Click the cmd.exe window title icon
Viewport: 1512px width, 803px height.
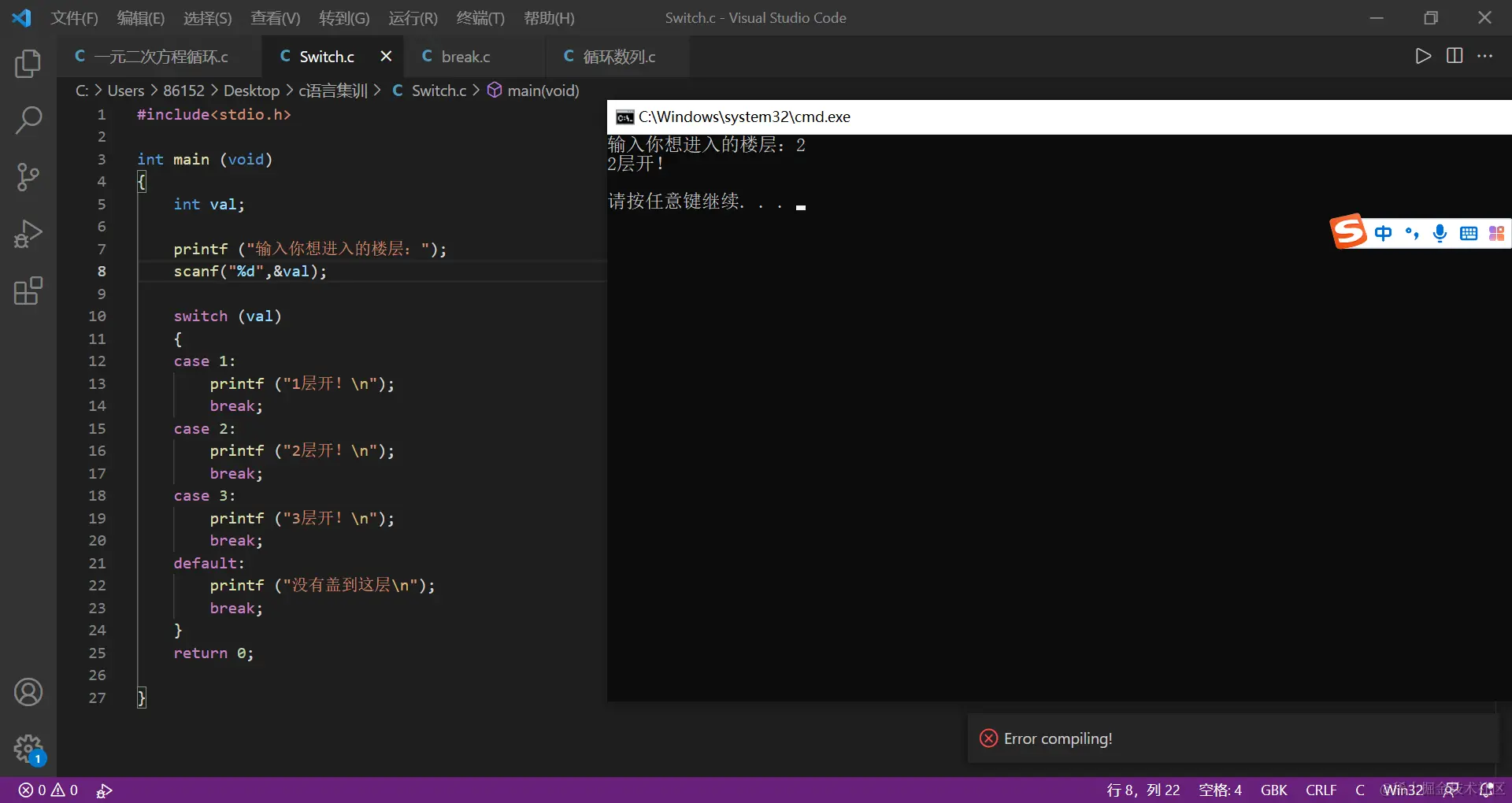[x=625, y=117]
